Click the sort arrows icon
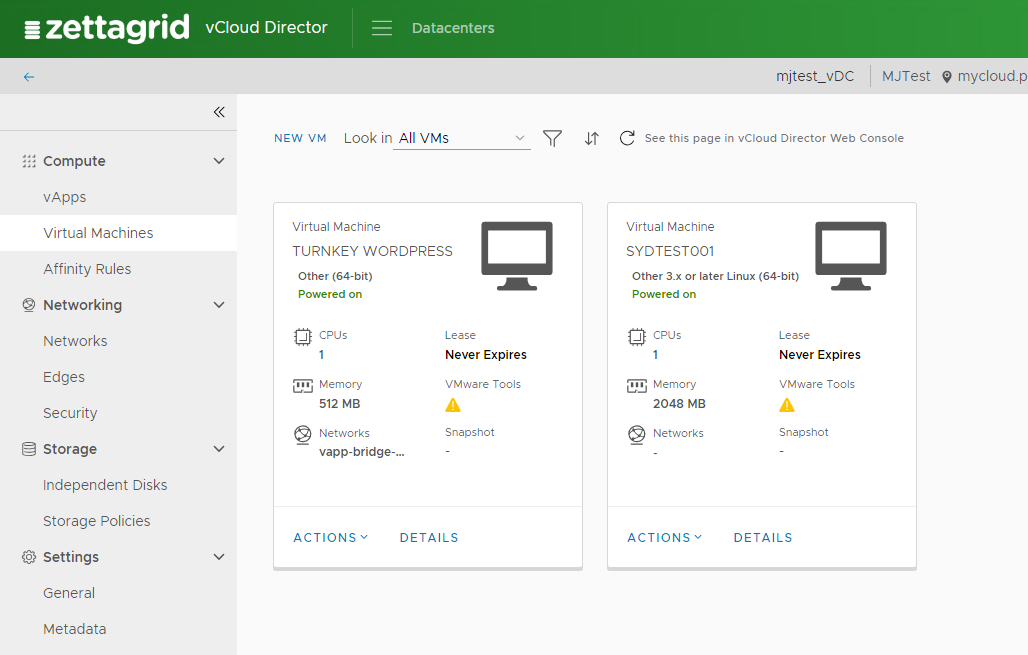Screen dimensions: 1028x655 (591, 138)
